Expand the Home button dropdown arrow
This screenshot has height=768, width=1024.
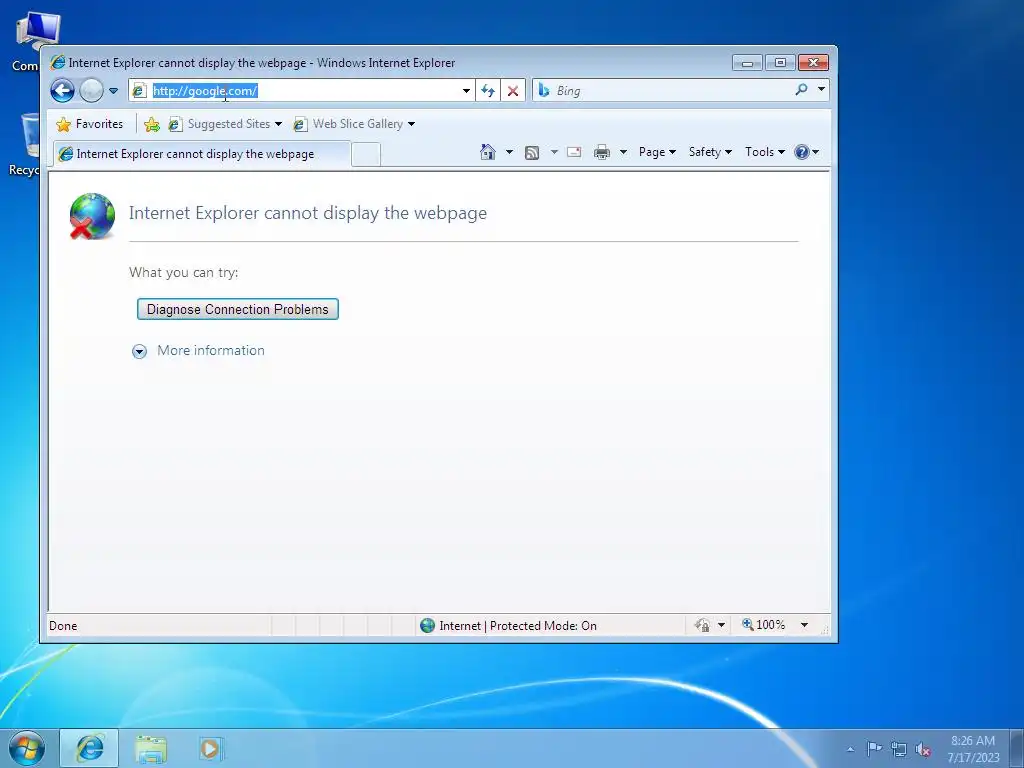[509, 152]
